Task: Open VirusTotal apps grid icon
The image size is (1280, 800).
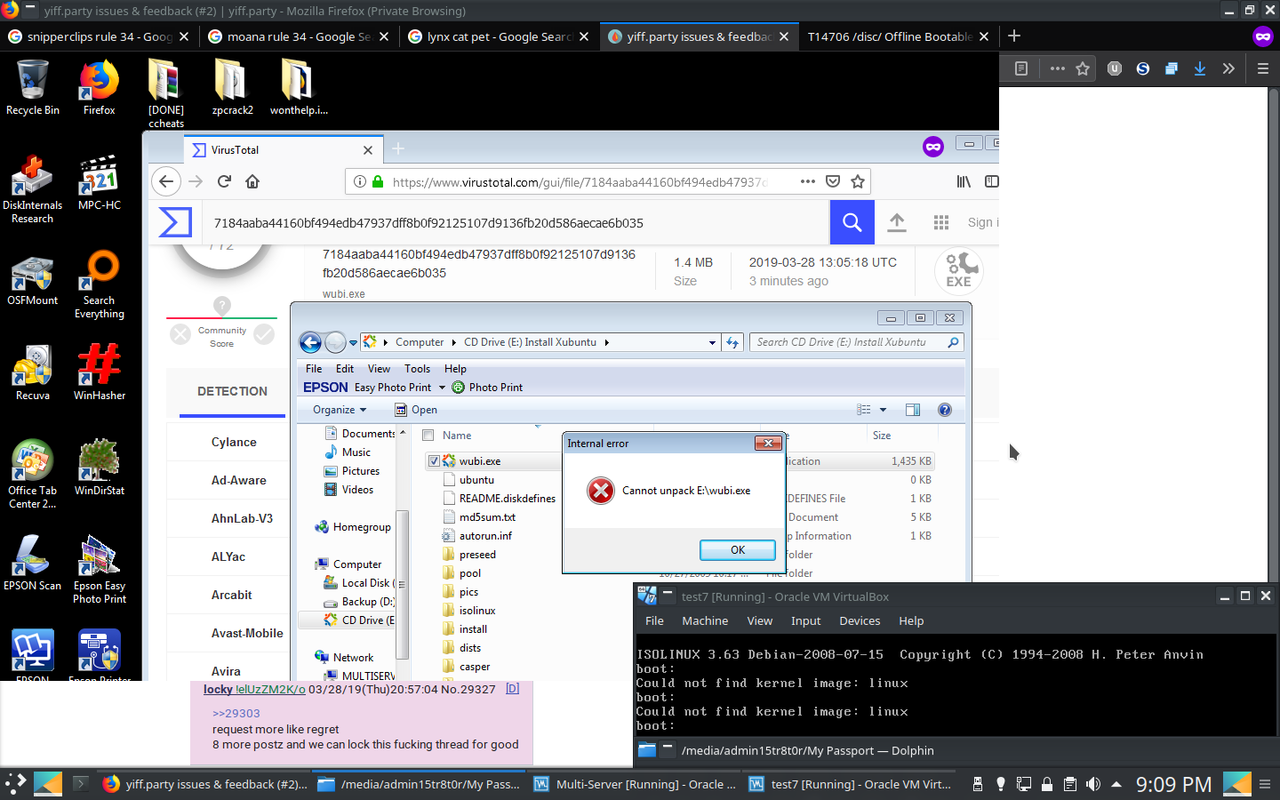Action: point(940,222)
